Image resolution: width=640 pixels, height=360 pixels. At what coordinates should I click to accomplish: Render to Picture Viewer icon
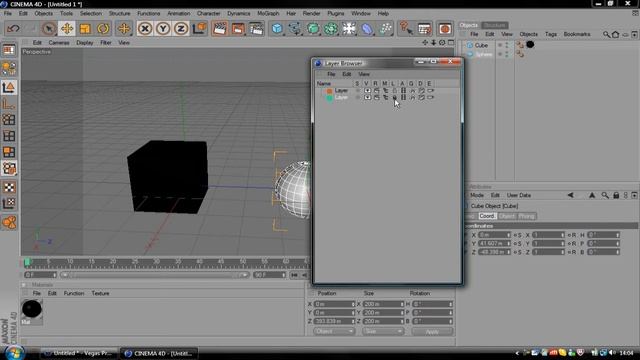(238, 29)
